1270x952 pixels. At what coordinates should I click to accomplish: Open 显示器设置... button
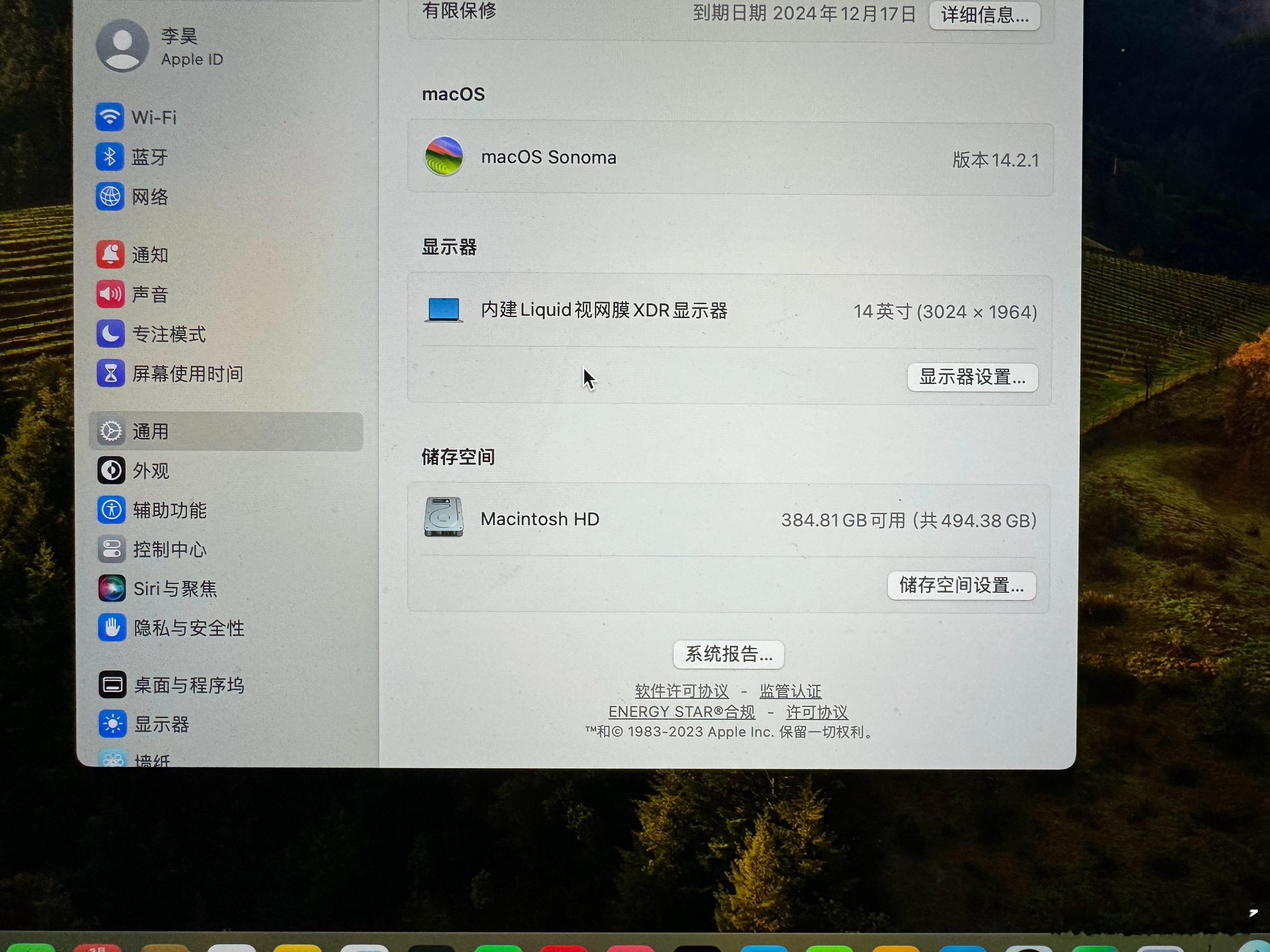point(973,377)
